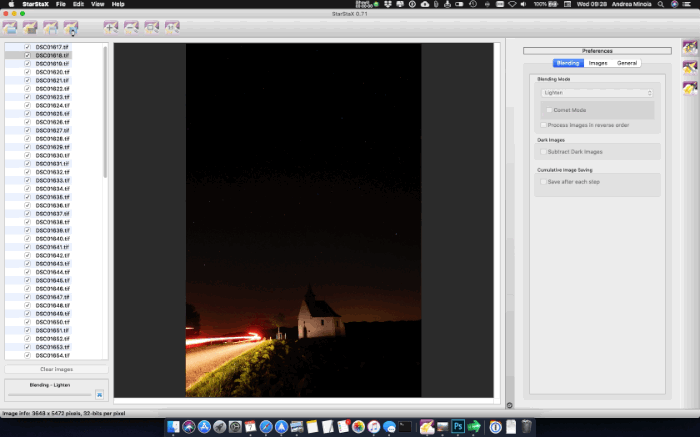Open the File menu
The image size is (700, 437).
pyautogui.click(x=61, y=4)
